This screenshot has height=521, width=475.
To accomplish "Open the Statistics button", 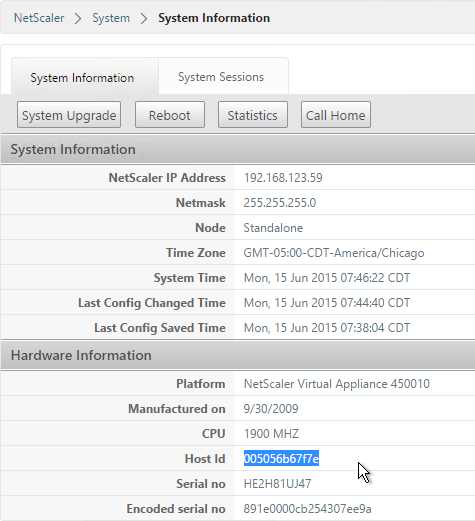I will coord(253,115).
